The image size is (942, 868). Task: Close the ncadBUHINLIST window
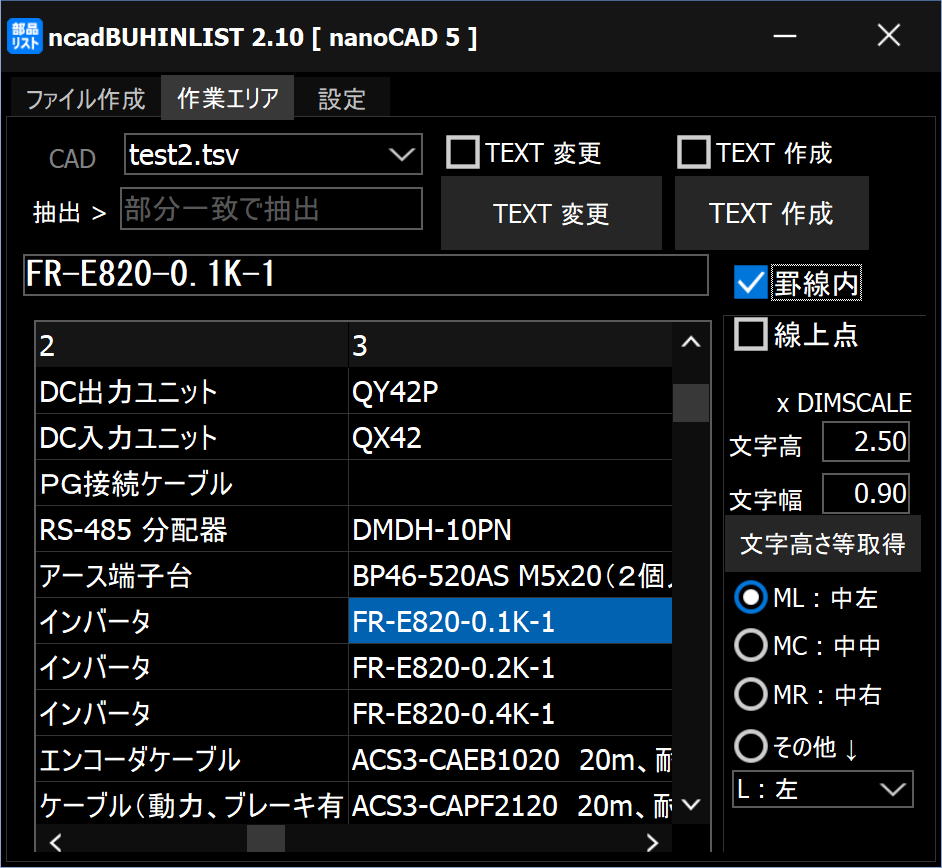pos(888,37)
